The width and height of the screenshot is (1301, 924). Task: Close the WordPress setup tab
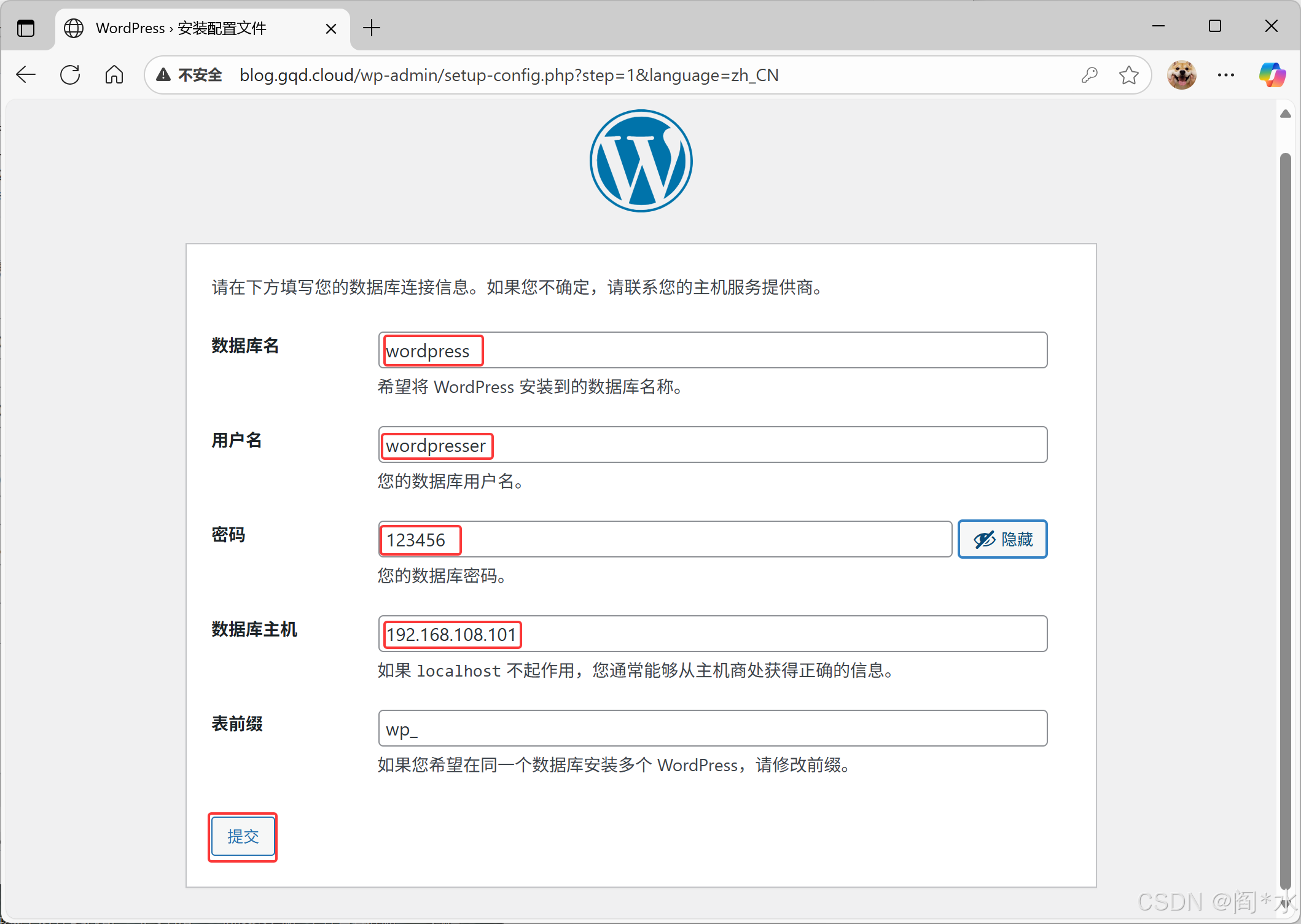tap(330, 28)
